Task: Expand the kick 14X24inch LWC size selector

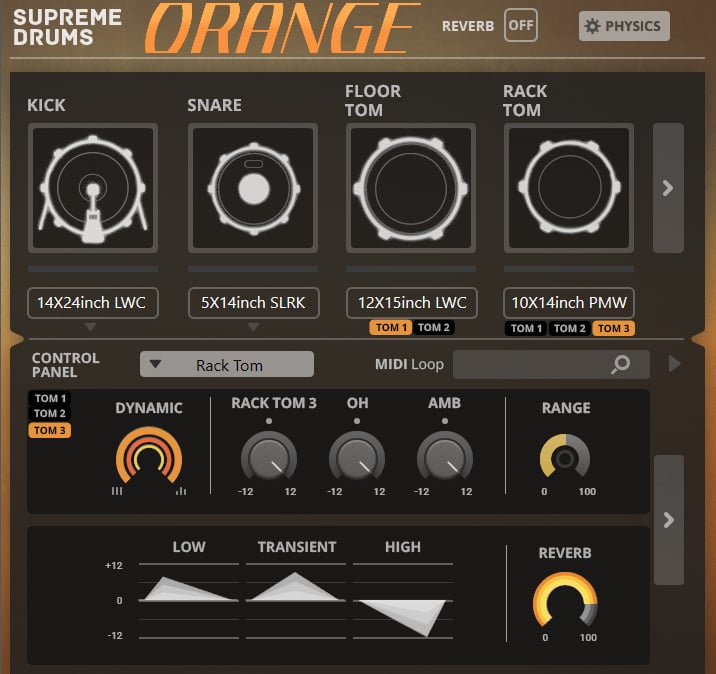Action: tap(92, 303)
